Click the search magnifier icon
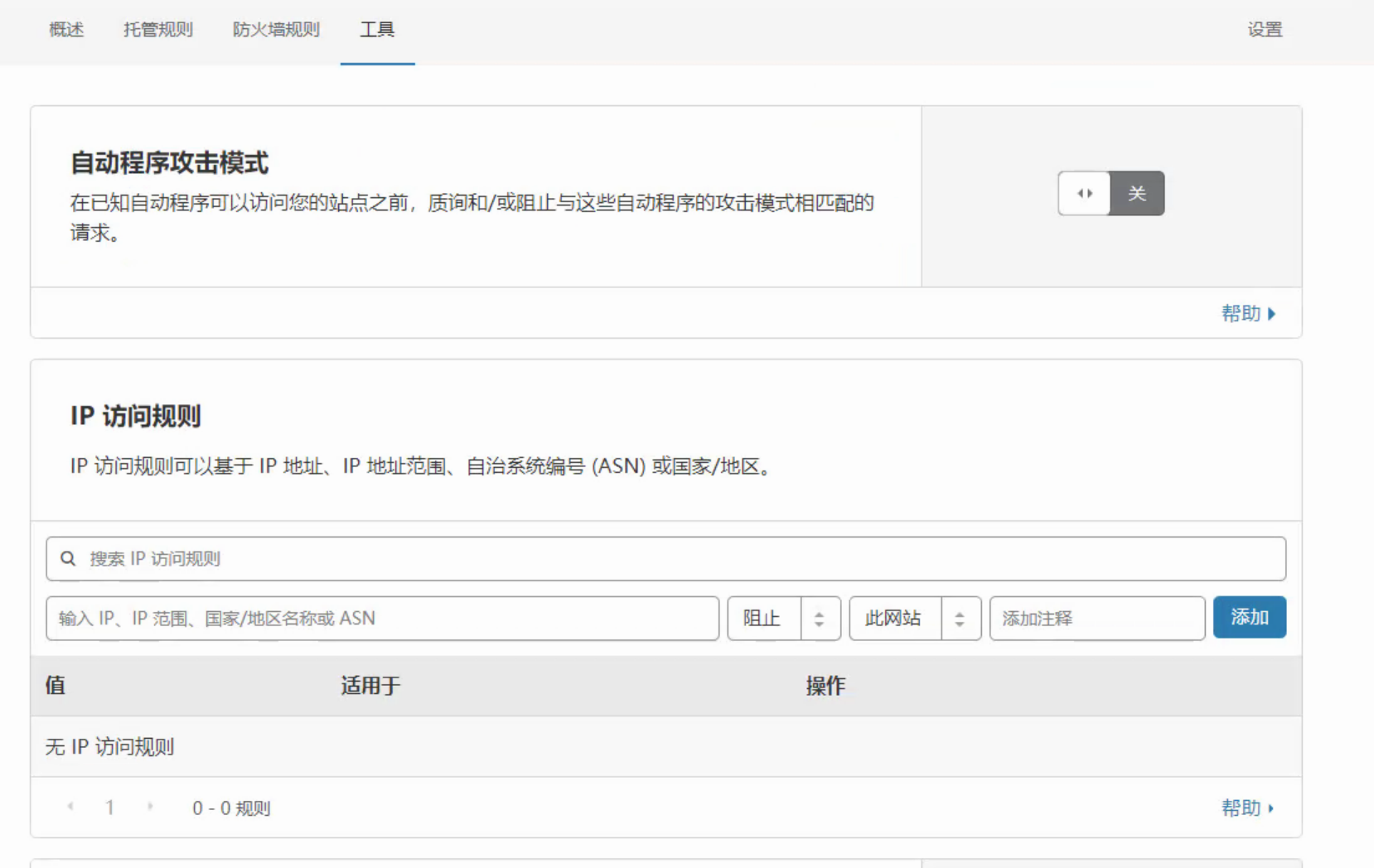This screenshot has width=1374, height=868. pos(68,559)
